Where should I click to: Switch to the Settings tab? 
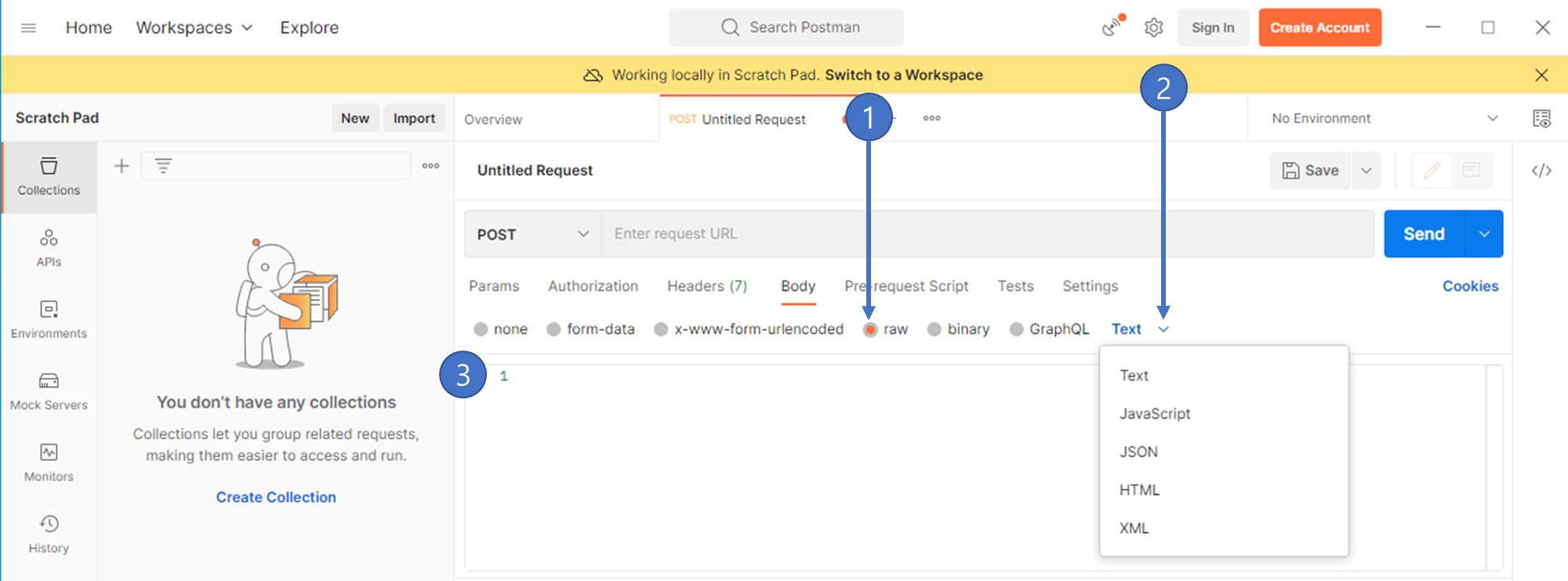pyautogui.click(x=1090, y=286)
